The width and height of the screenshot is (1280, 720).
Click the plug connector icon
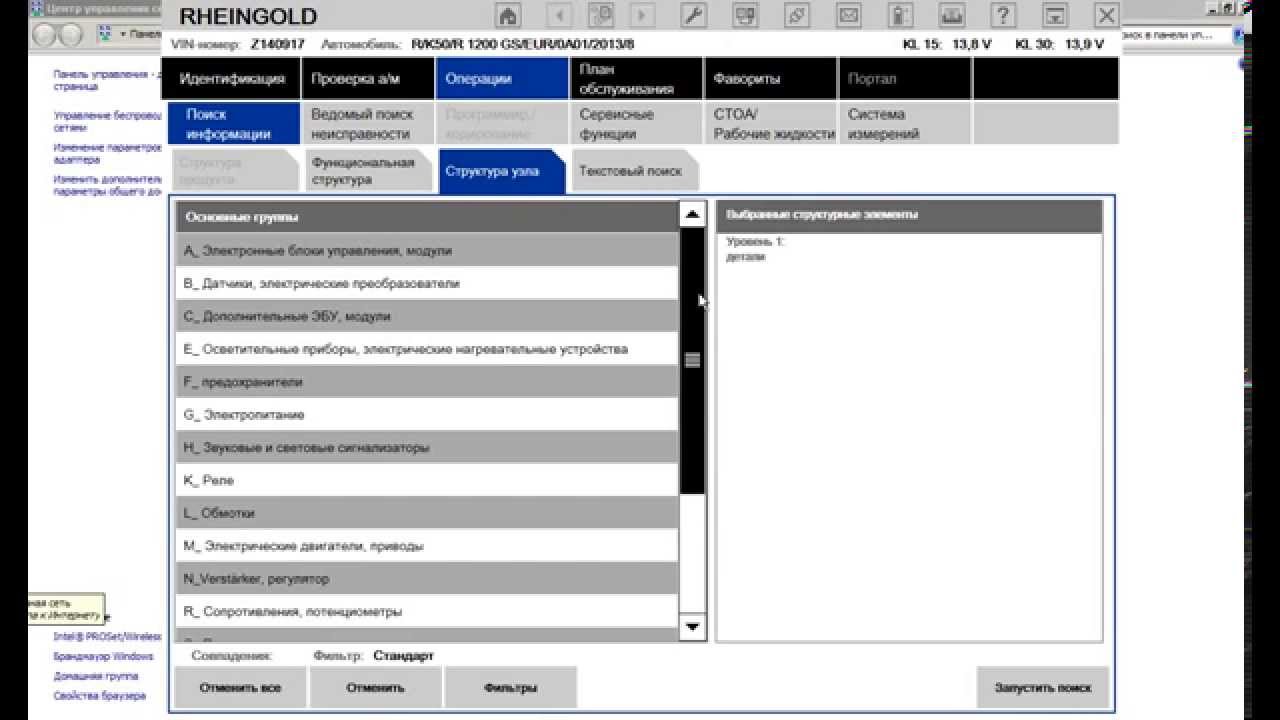[x=797, y=15]
